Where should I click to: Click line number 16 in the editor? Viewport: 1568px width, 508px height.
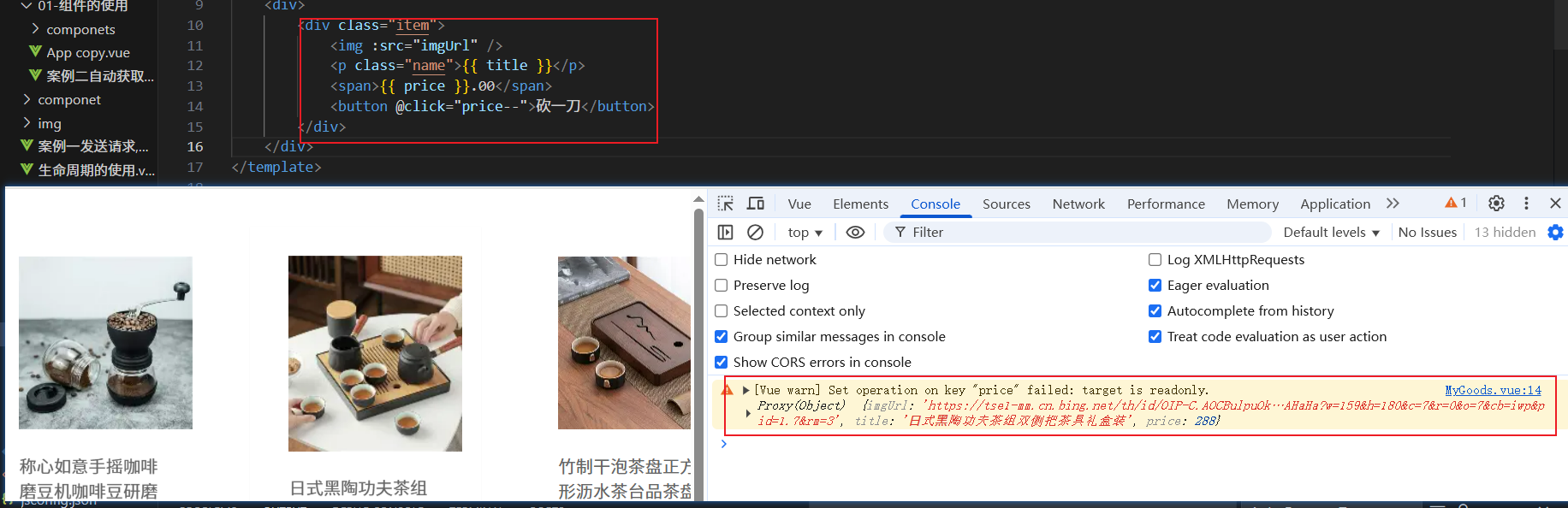coord(195,146)
